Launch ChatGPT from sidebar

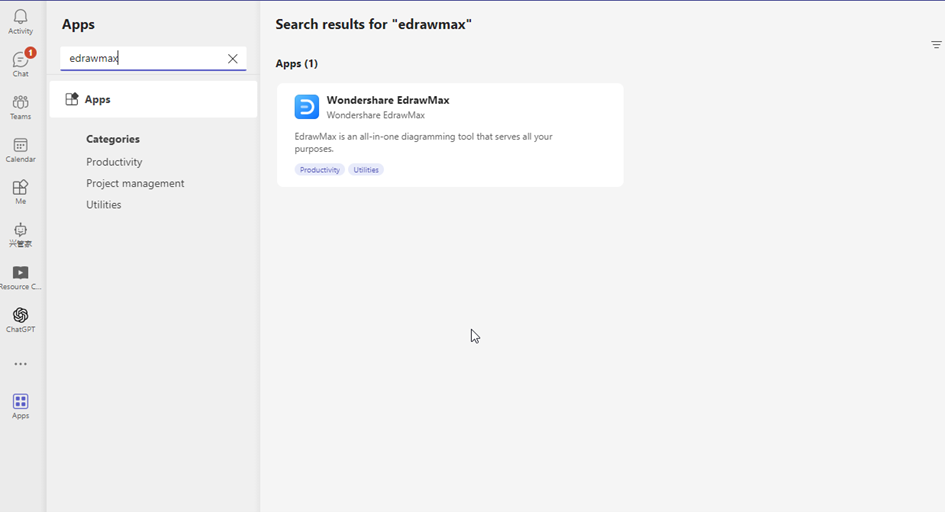20,320
